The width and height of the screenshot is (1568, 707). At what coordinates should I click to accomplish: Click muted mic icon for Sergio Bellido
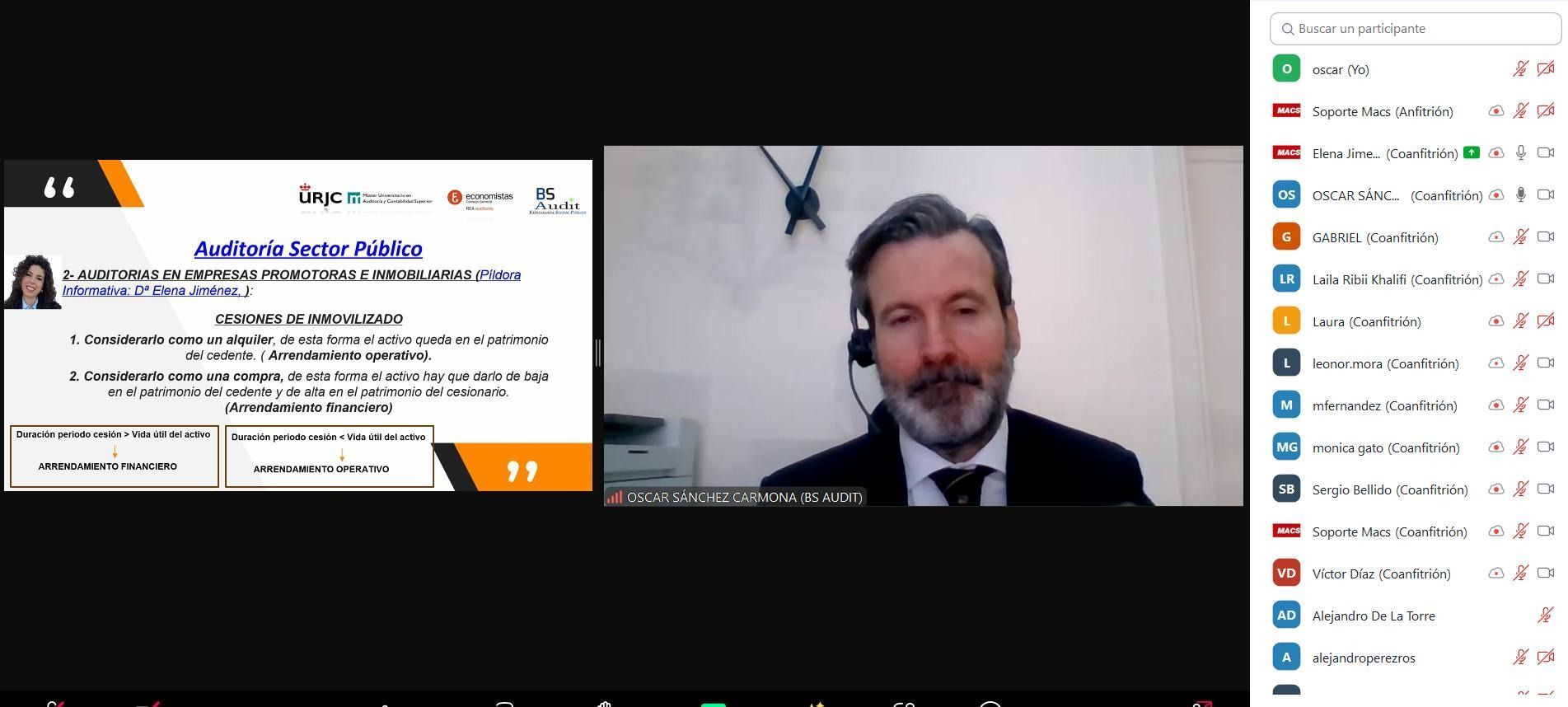(1521, 489)
